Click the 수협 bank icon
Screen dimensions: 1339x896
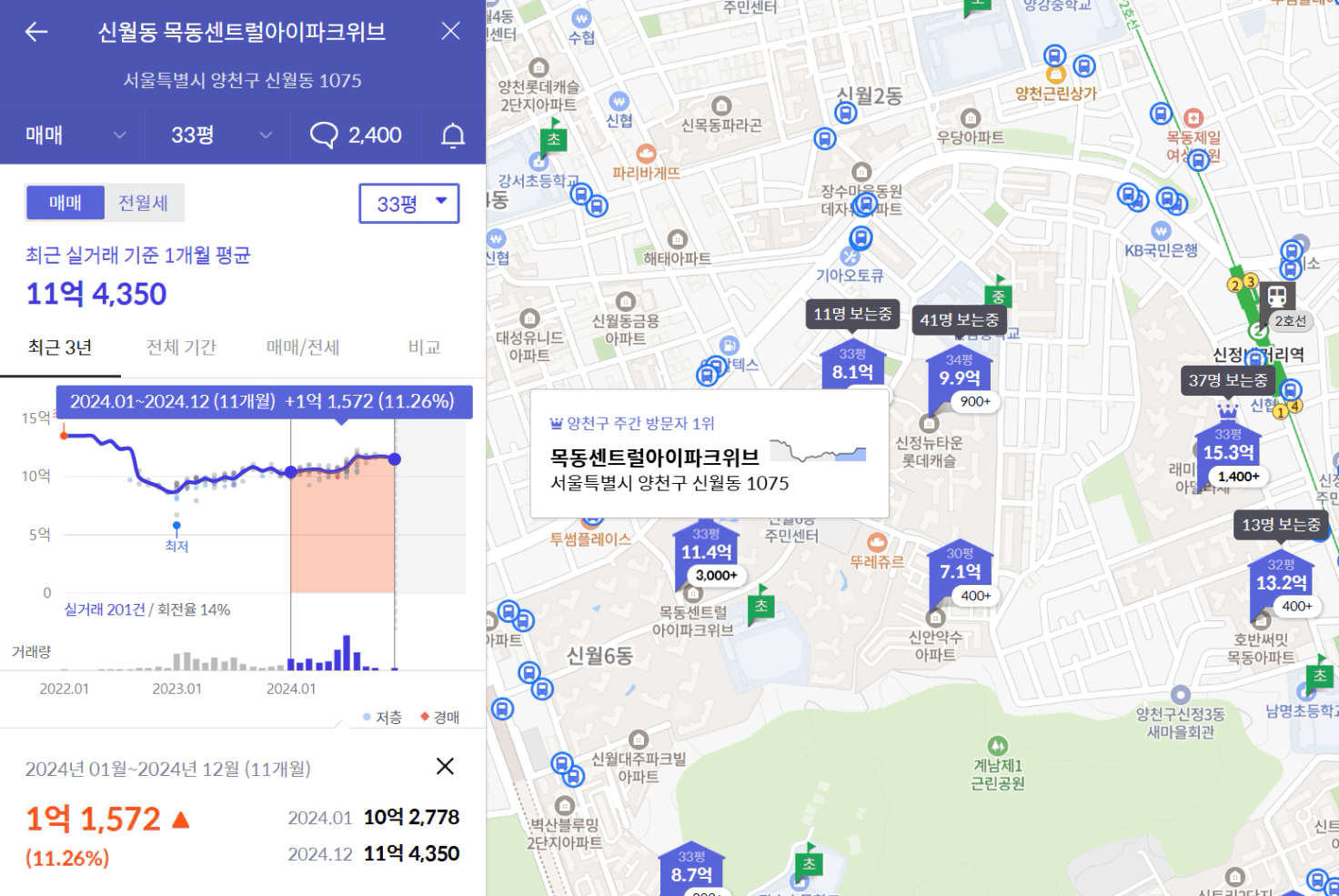(x=581, y=18)
